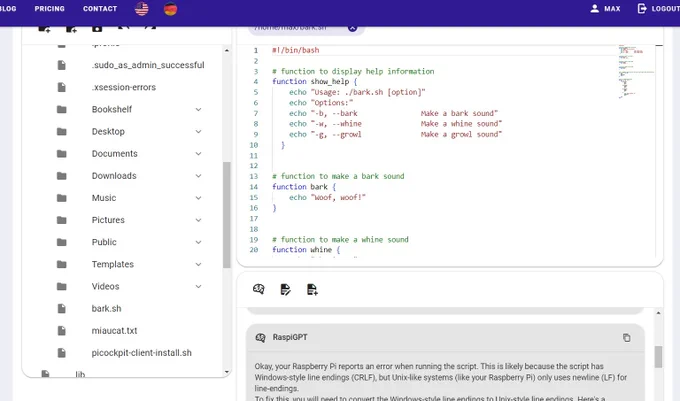Click the Bookshelf folder icon

62,109
